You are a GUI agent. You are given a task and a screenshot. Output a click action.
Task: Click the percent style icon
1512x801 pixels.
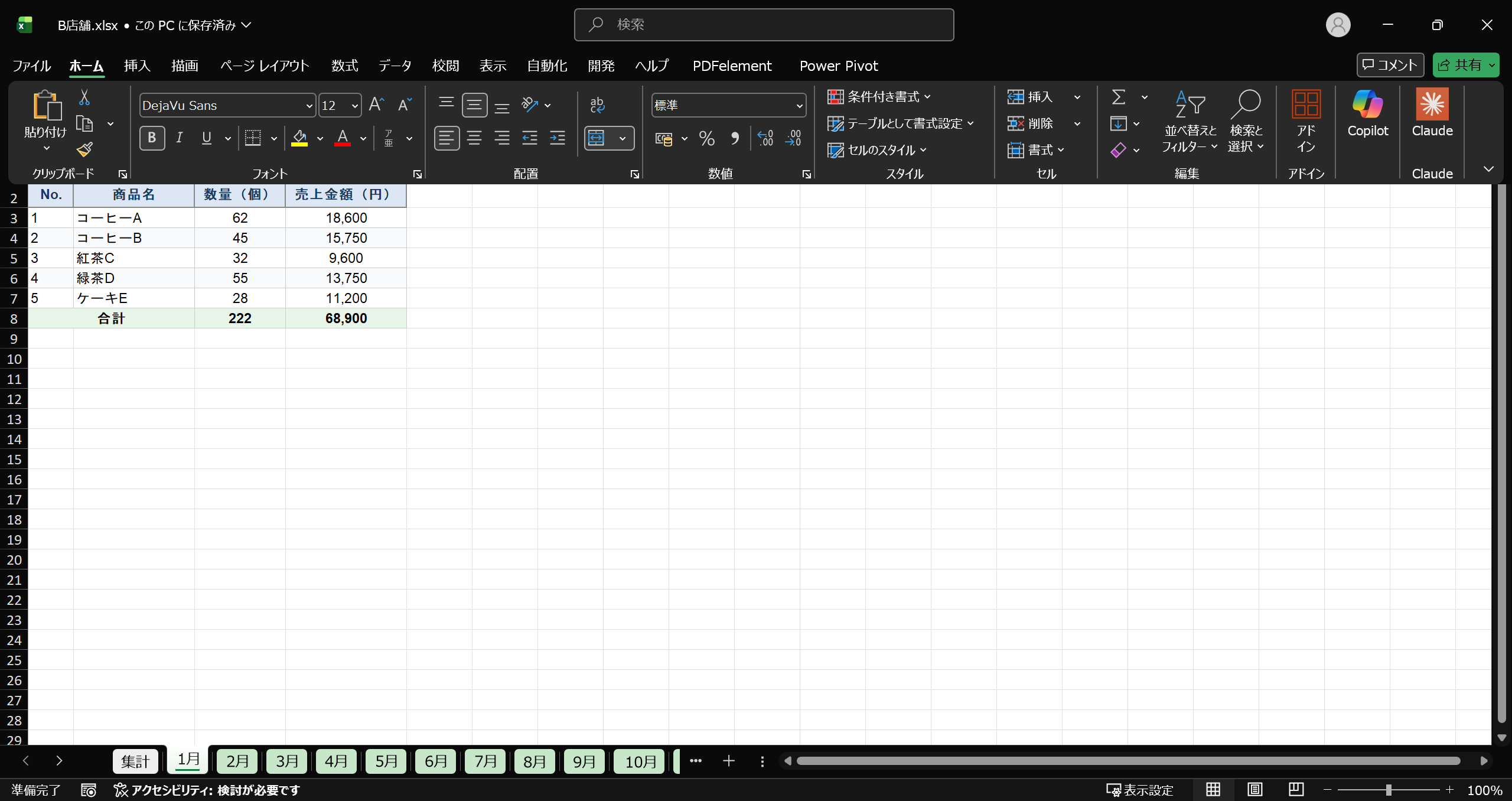(x=706, y=138)
